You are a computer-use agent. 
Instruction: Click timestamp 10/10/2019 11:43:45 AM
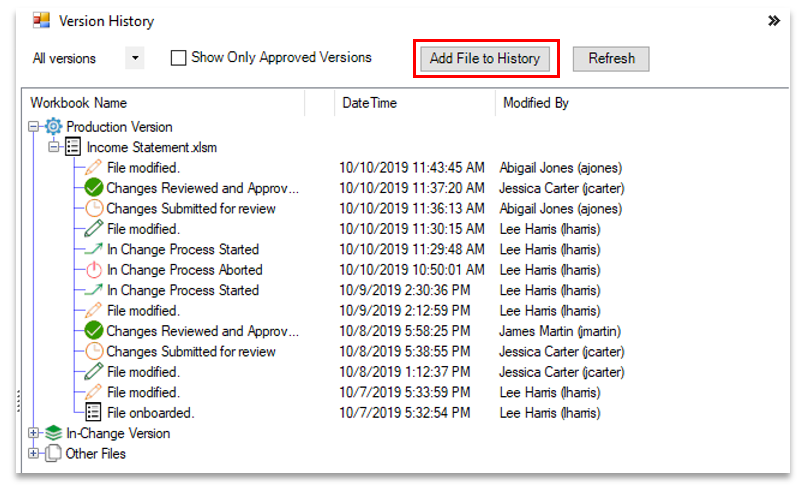tap(412, 167)
